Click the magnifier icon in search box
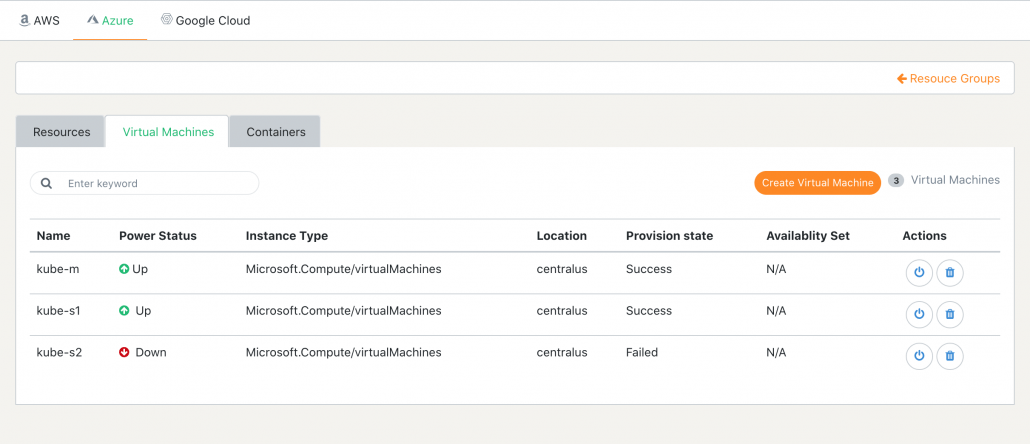 (46, 183)
